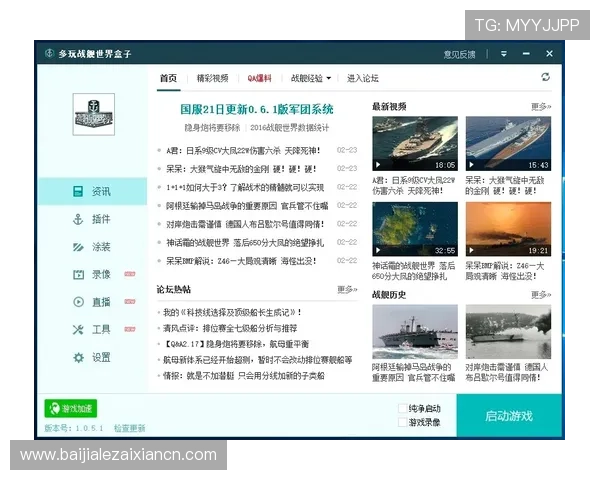
Task: Click video caption 呆呆BMP解说：Z46一大局观清晰
Action: point(505,271)
